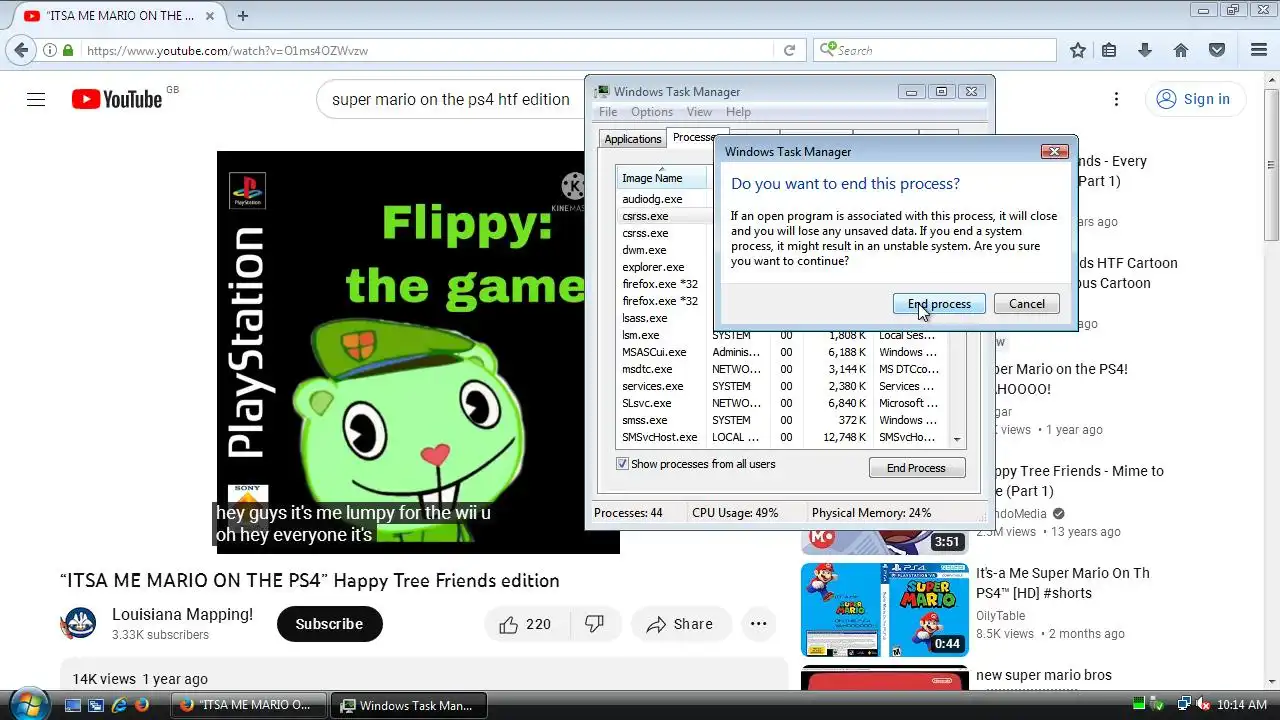Close the ITSA ME MARIO browser tab

(x=212, y=15)
